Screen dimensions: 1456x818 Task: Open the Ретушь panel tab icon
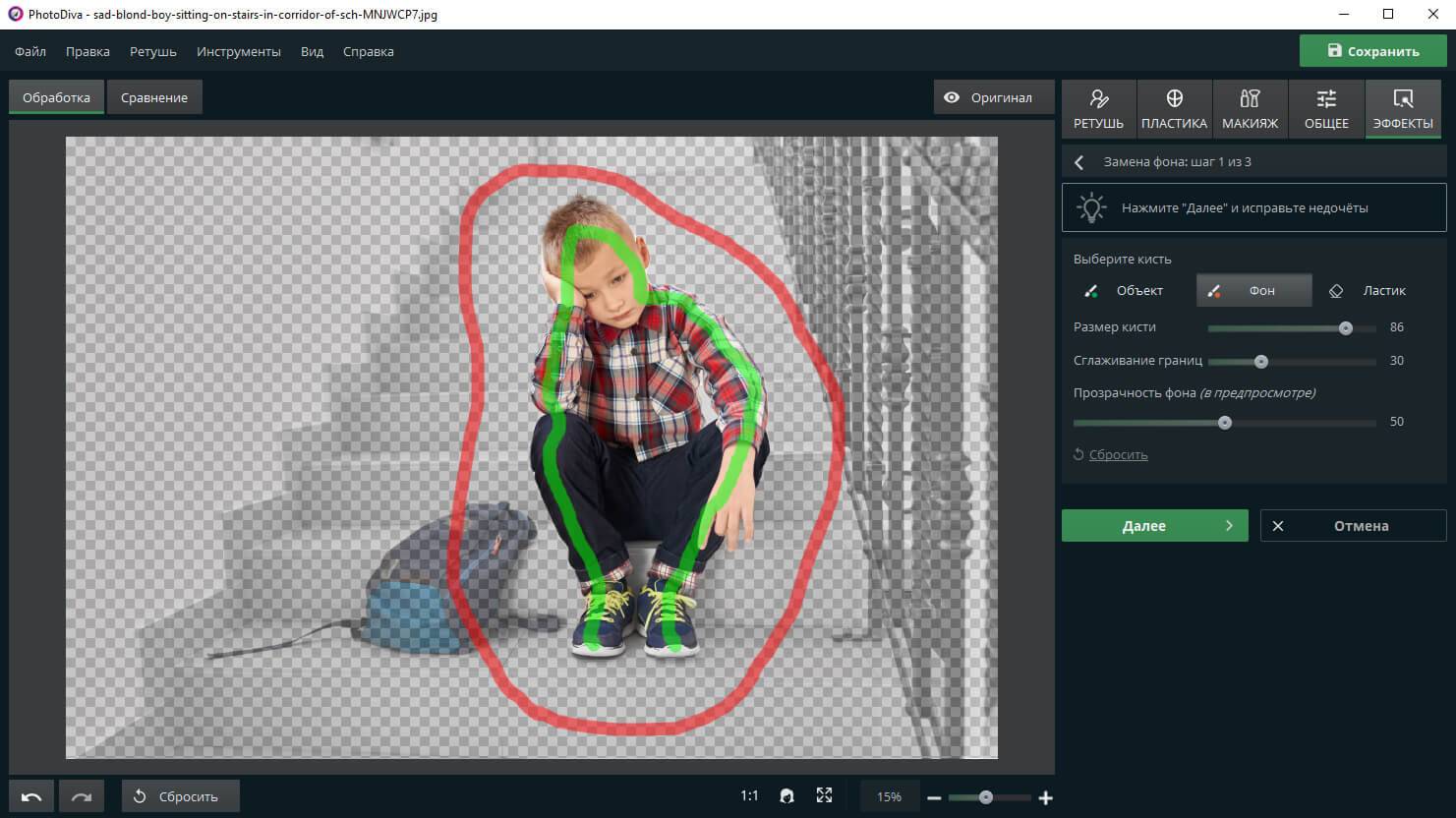pyautogui.click(x=1098, y=99)
